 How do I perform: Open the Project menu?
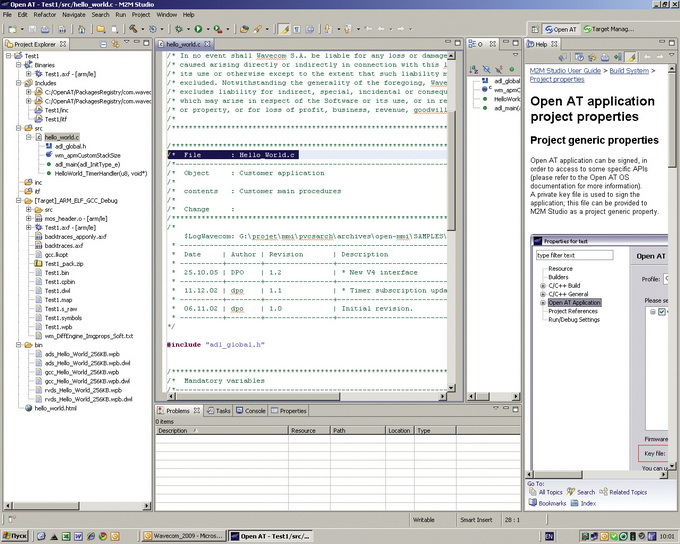(141, 14)
